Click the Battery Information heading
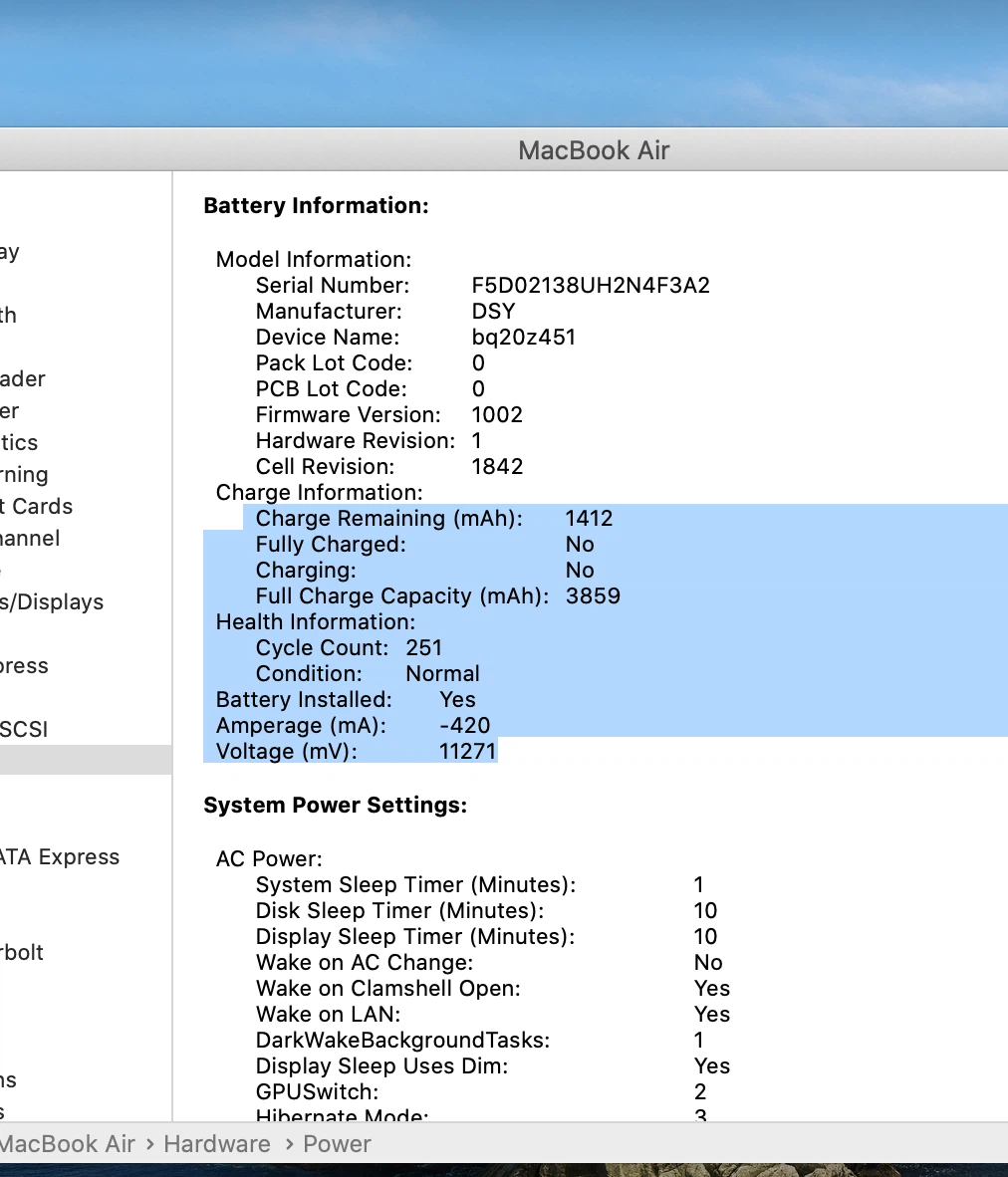This screenshot has width=1008, height=1177. pyautogui.click(x=316, y=206)
